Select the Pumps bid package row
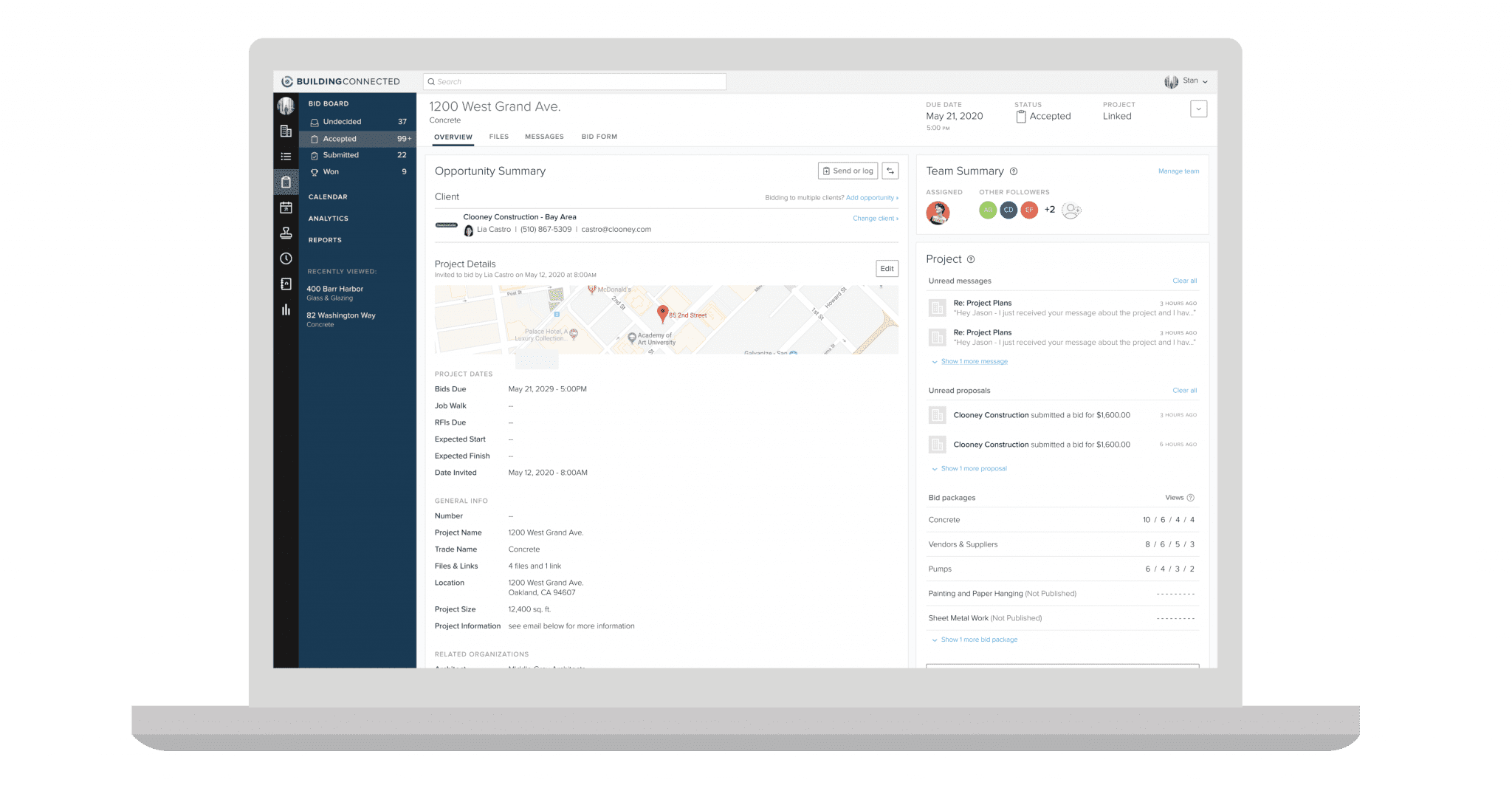The image size is (1512, 788). coord(1062,569)
